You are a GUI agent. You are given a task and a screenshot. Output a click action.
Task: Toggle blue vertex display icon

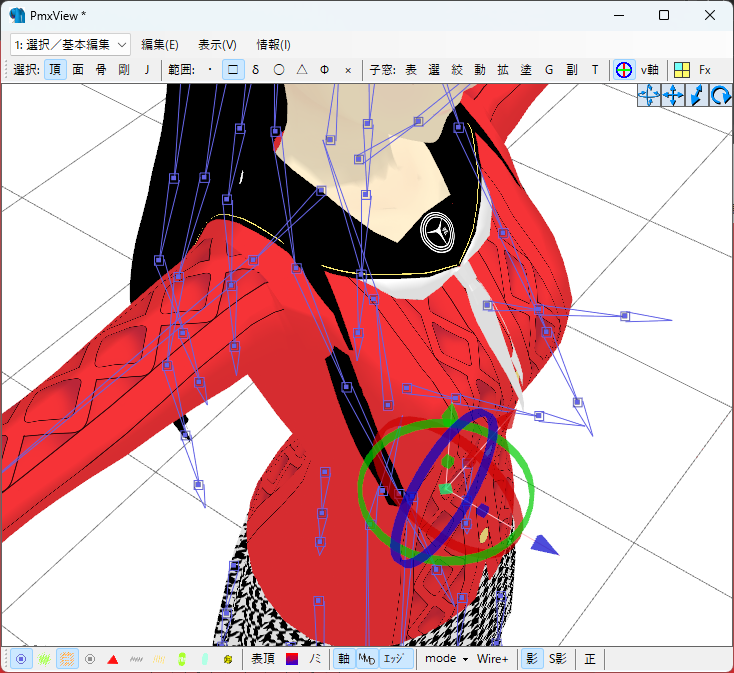21,659
